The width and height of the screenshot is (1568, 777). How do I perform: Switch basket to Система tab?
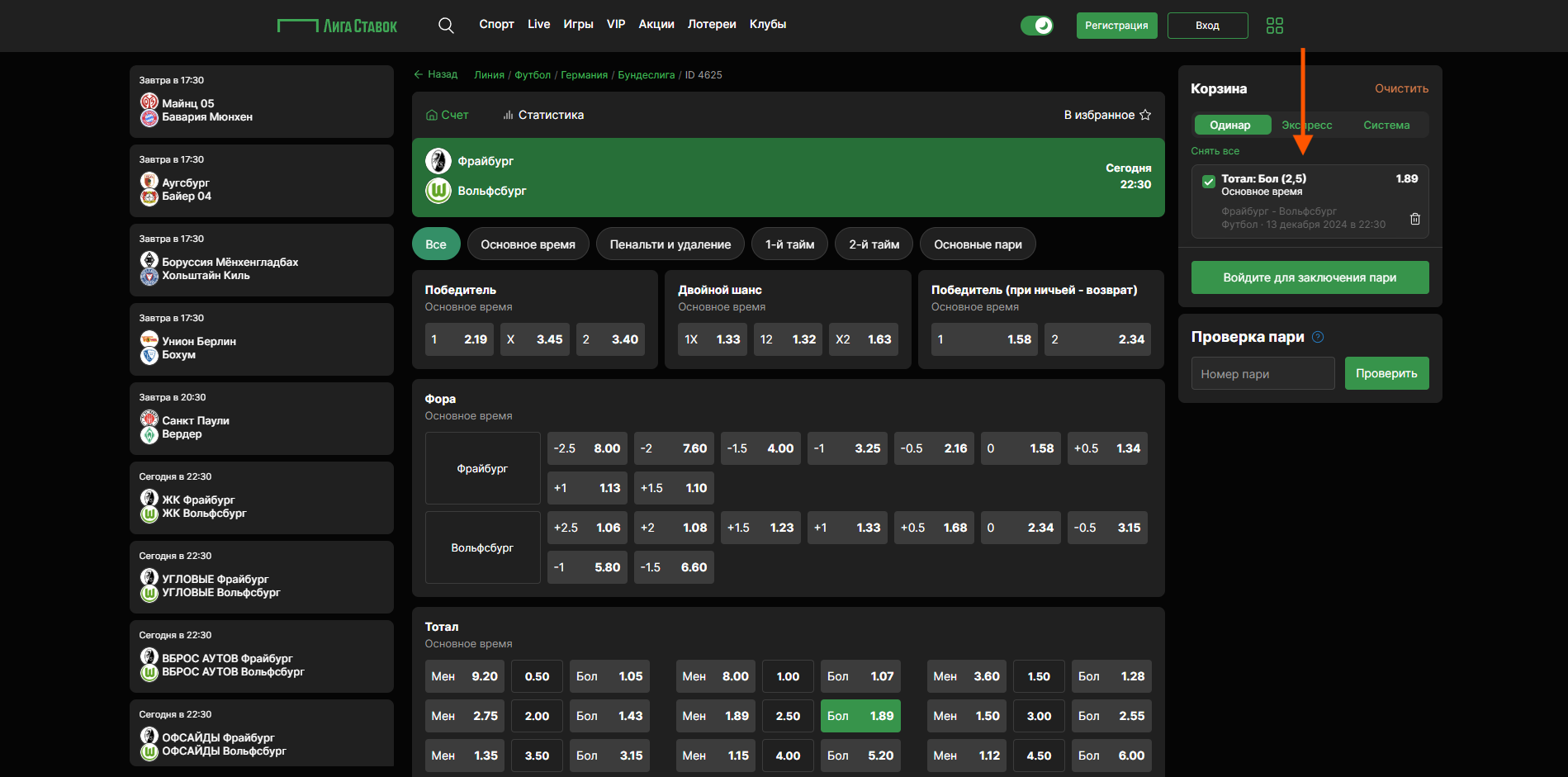(1386, 126)
